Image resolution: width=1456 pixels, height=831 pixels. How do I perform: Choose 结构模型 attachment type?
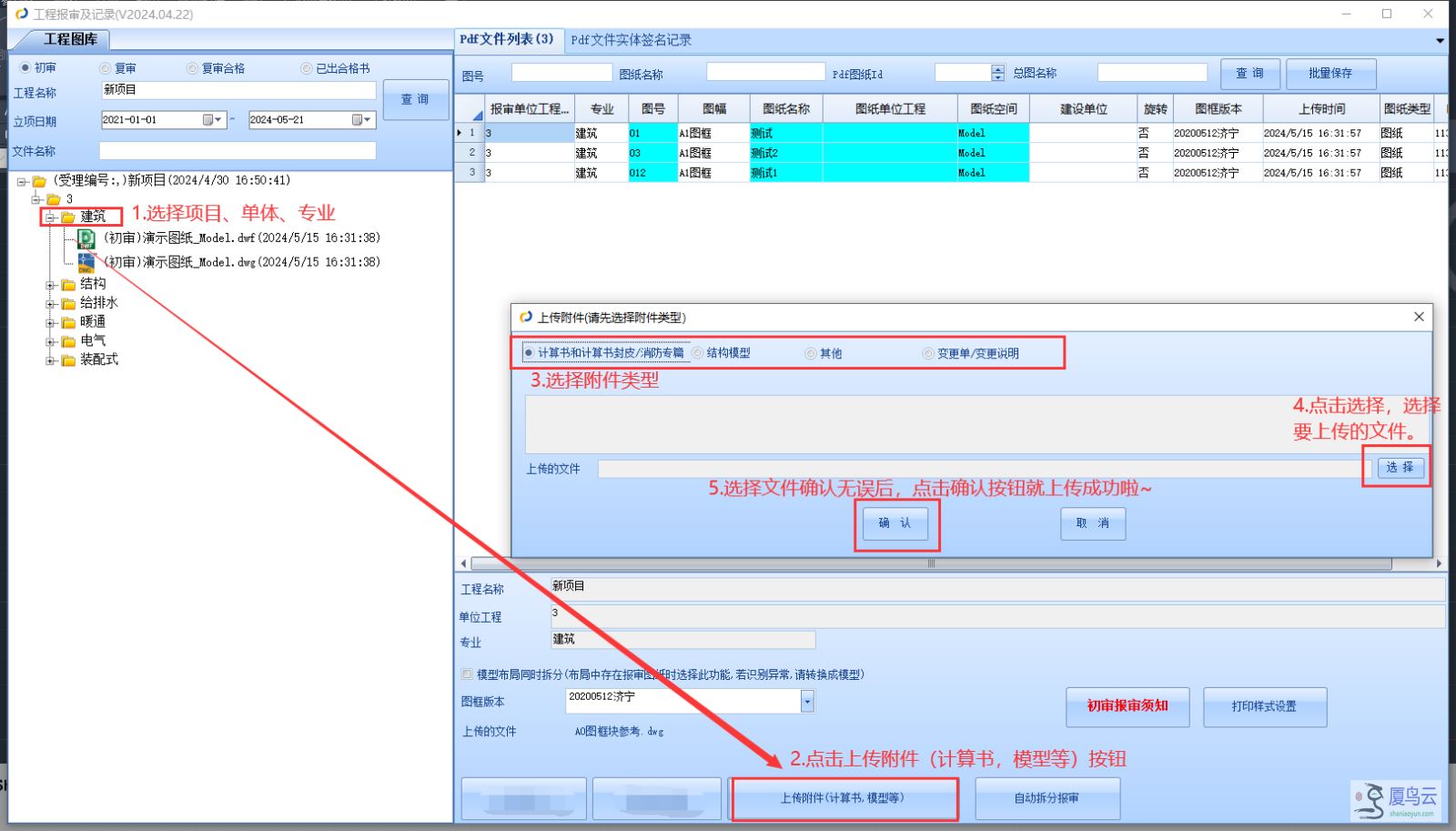698,352
